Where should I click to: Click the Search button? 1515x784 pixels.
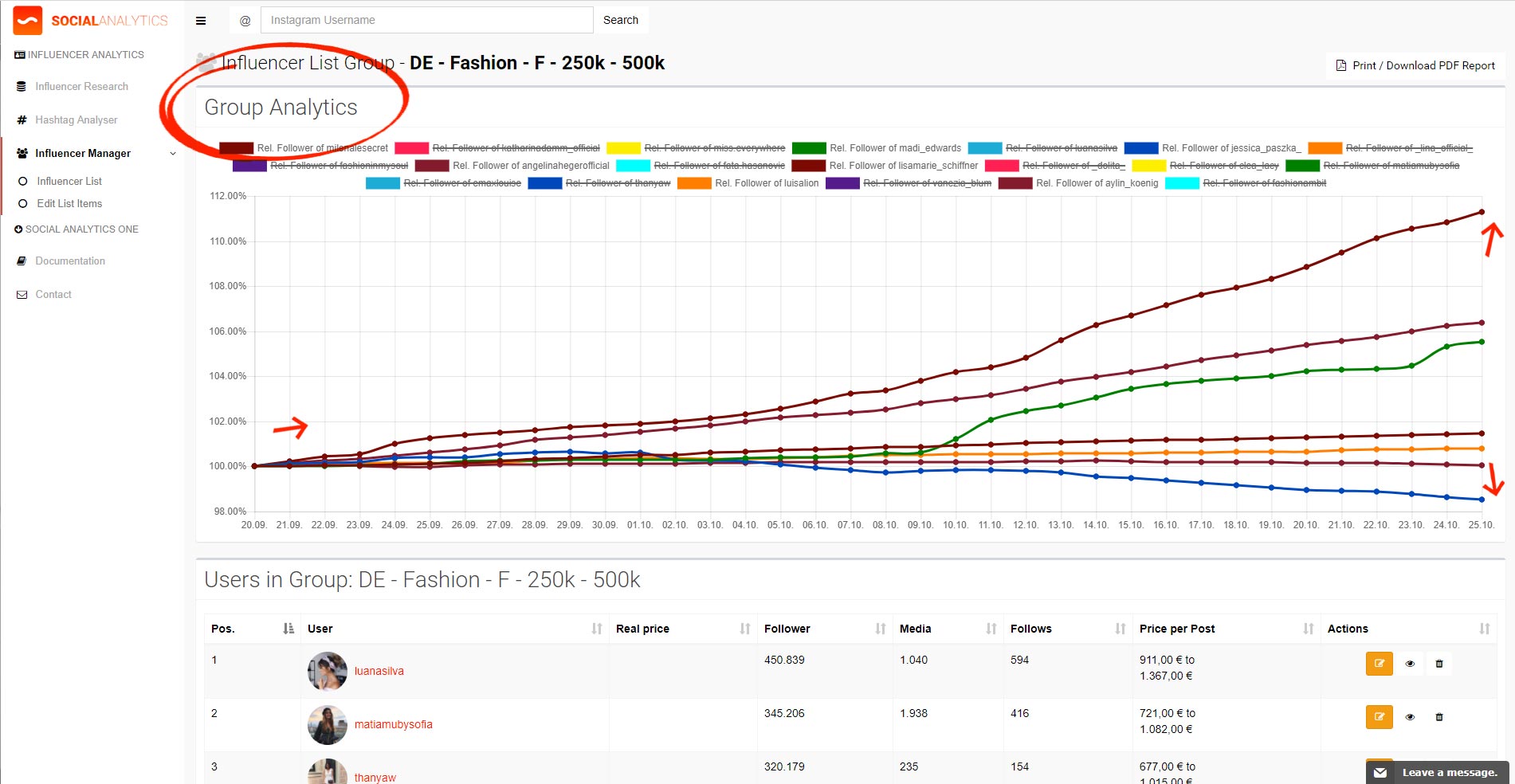621,20
